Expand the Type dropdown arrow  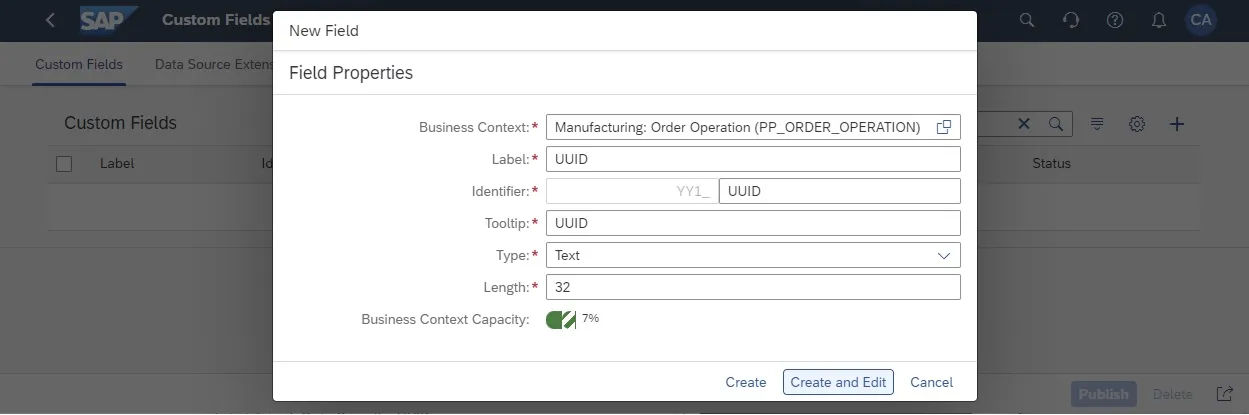pos(943,255)
